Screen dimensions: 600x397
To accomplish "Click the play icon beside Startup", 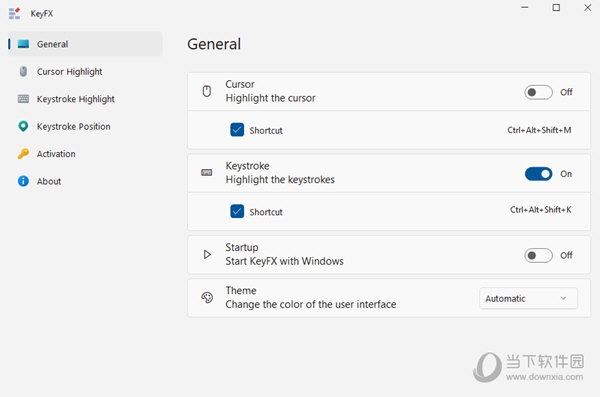I will [207, 254].
